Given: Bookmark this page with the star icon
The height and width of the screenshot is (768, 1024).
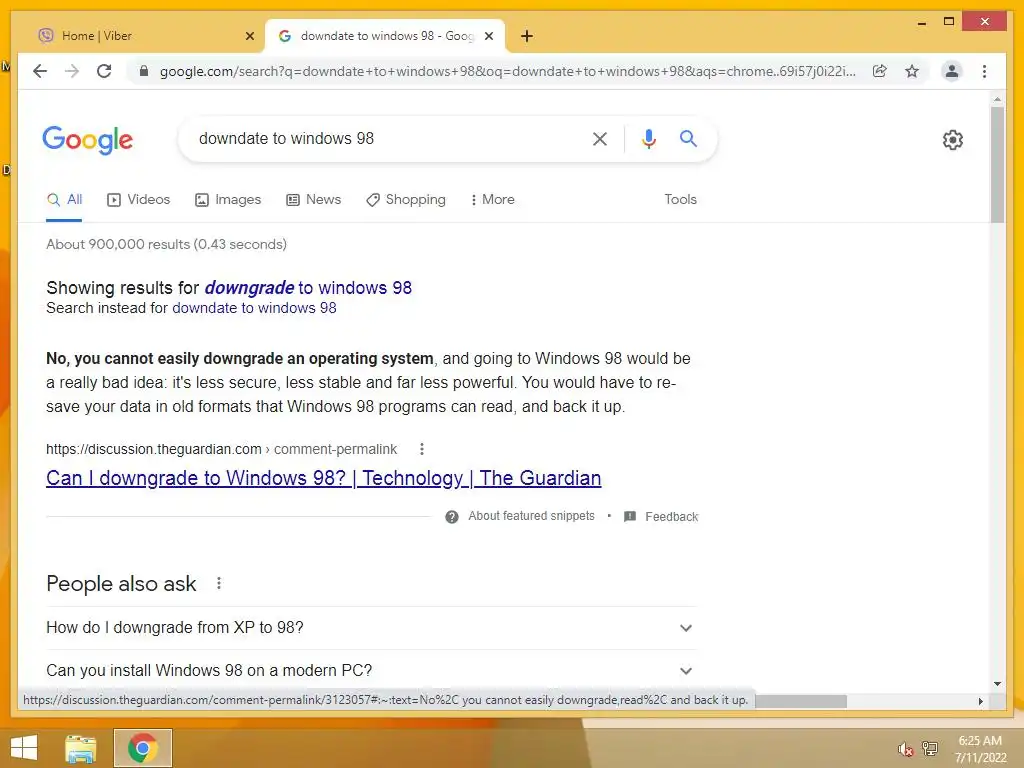Looking at the screenshot, I should pyautogui.click(x=912, y=71).
